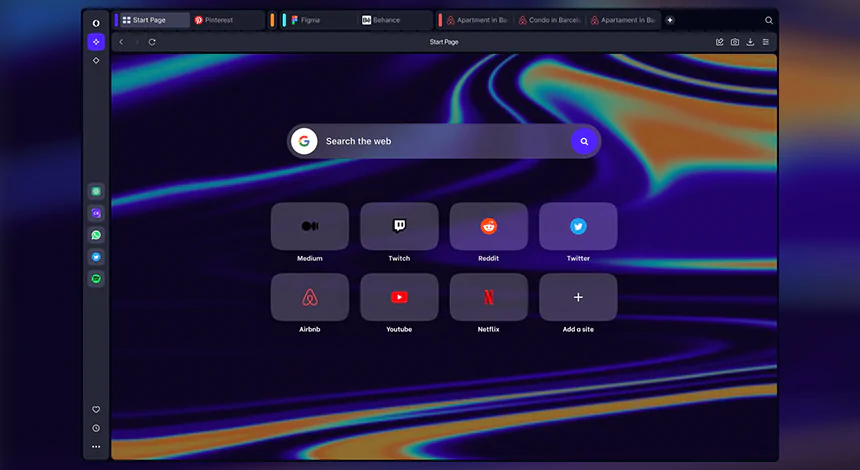Collapse the cyan tab island handle
The width and height of the screenshot is (860, 470).
click(x=284, y=20)
